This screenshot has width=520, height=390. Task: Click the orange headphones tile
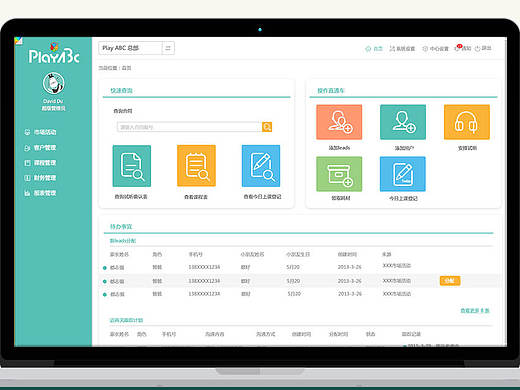pos(467,122)
